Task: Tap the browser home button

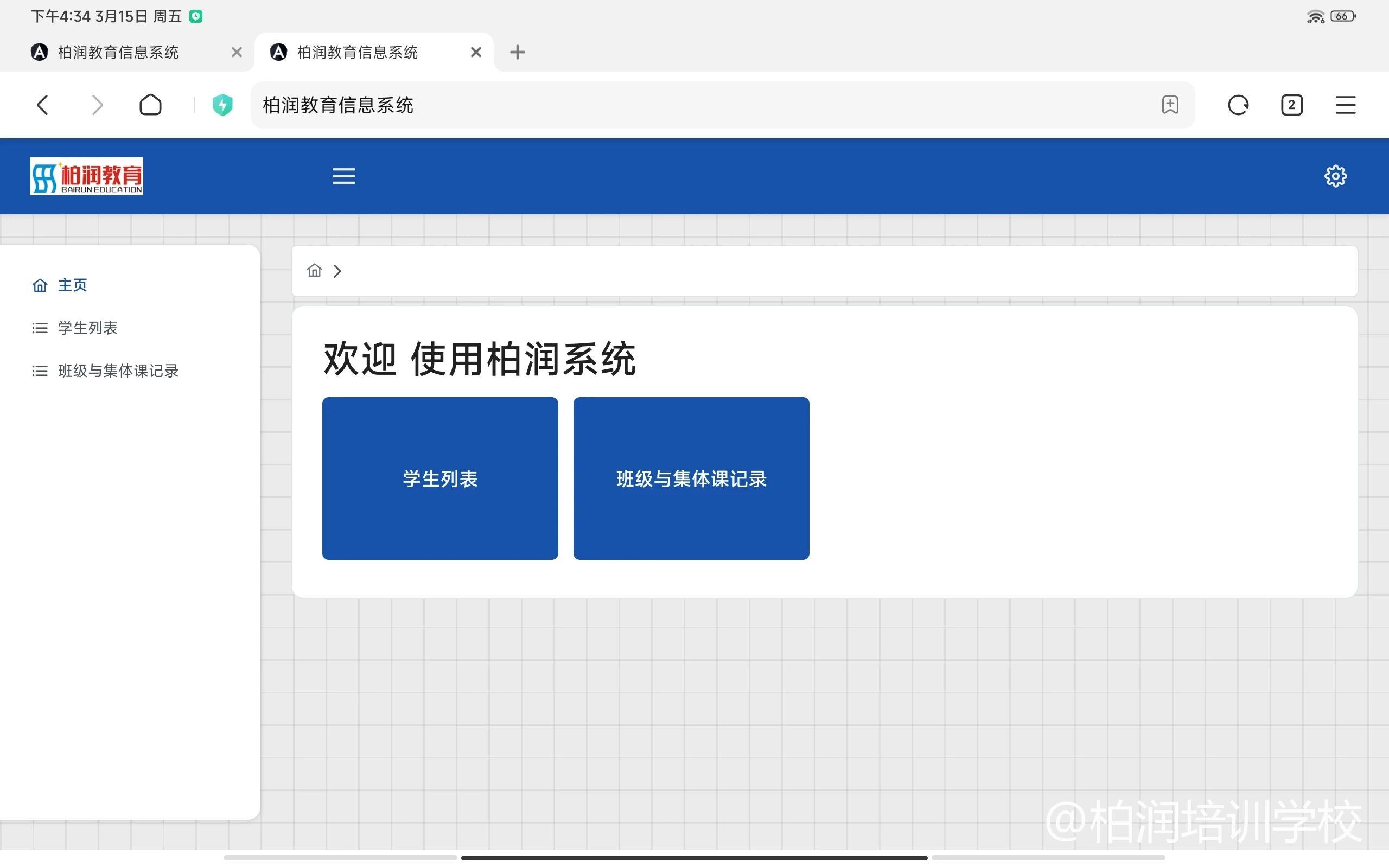Action: [x=150, y=105]
